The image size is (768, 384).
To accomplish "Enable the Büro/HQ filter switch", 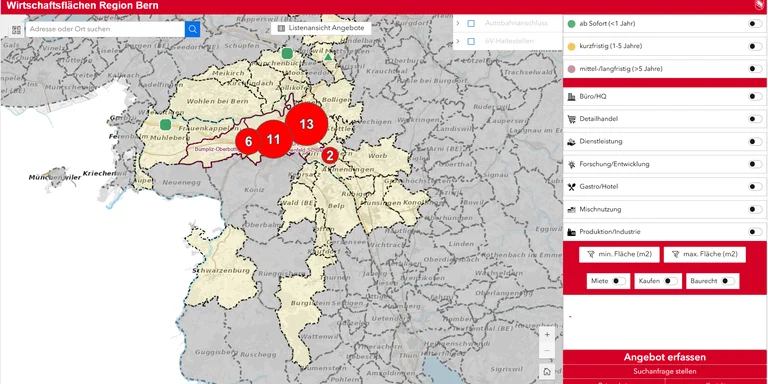I will (x=755, y=96).
